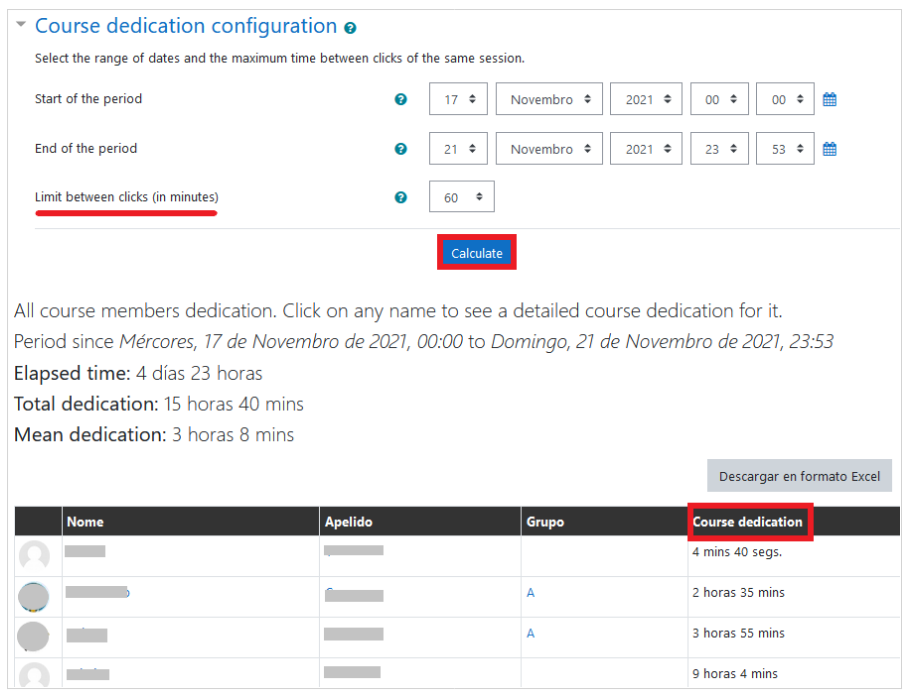Open the start month dropdown showing Novembro
Image resolution: width=921 pixels, height=700 pixels.
click(x=550, y=100)
